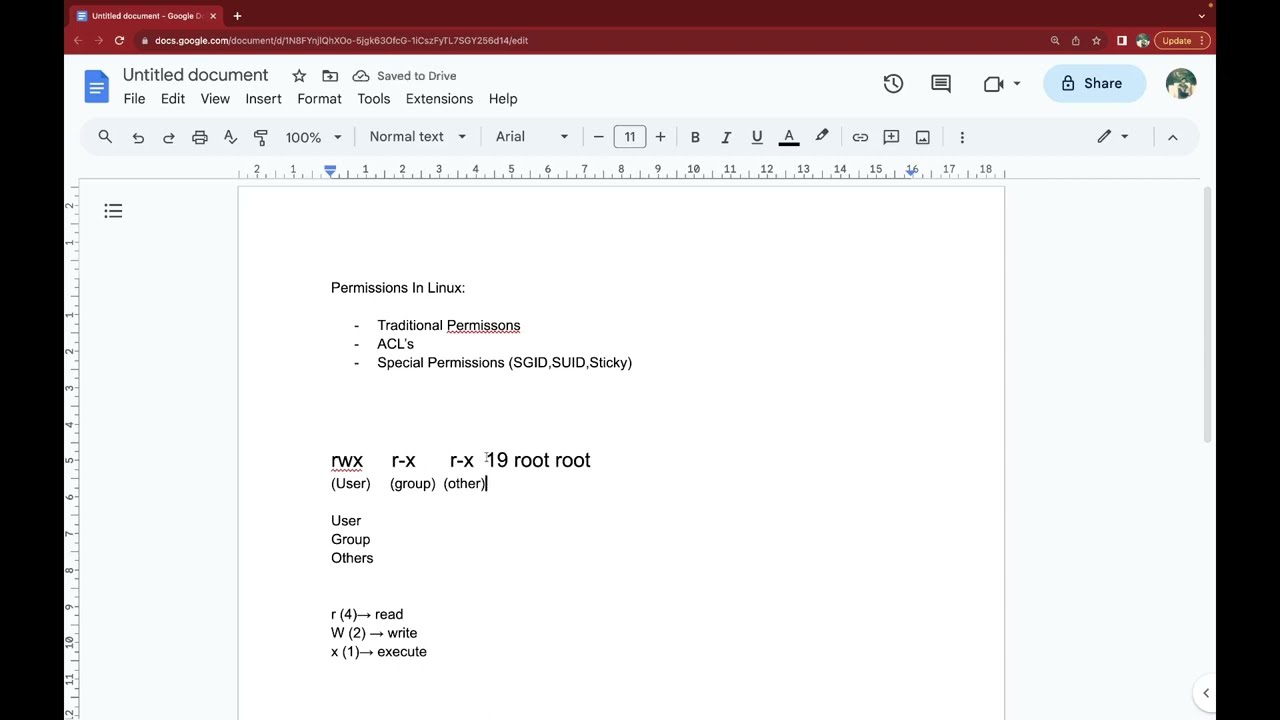Viewport: 1280px width, 720px height.
Task: Select the font size 11 field
Action: (630, 137)
